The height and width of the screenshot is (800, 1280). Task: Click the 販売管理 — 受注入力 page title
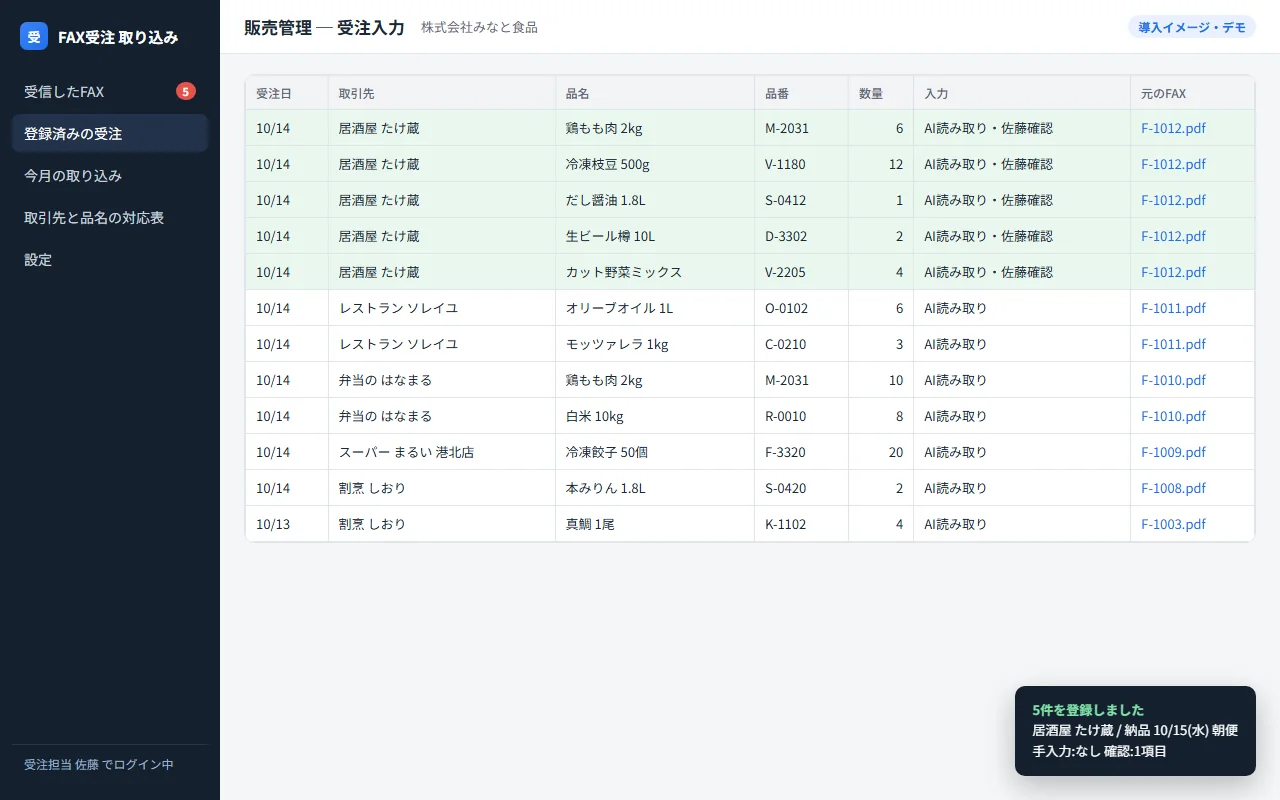(x=324, y=27)
